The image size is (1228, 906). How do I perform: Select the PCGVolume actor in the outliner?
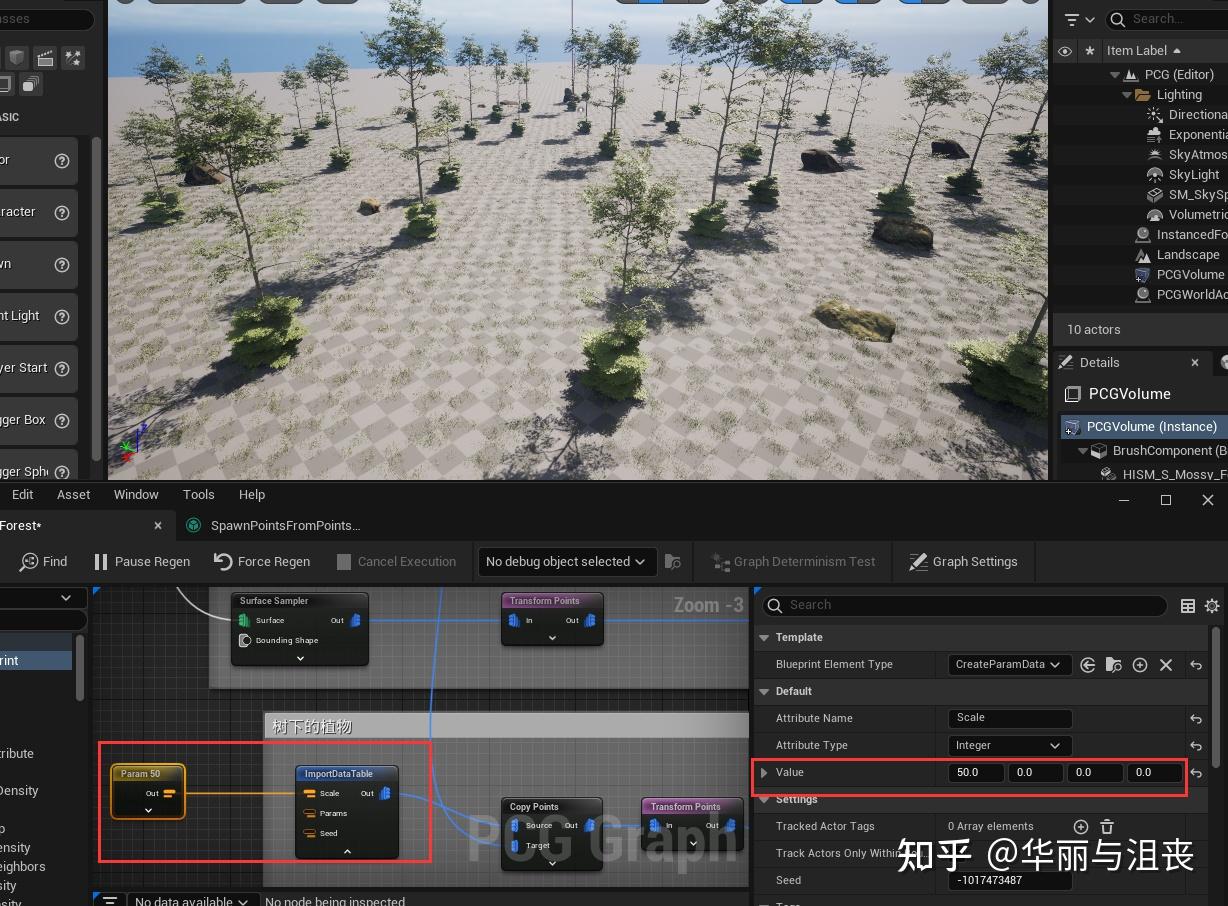(x=1190, y=274)
